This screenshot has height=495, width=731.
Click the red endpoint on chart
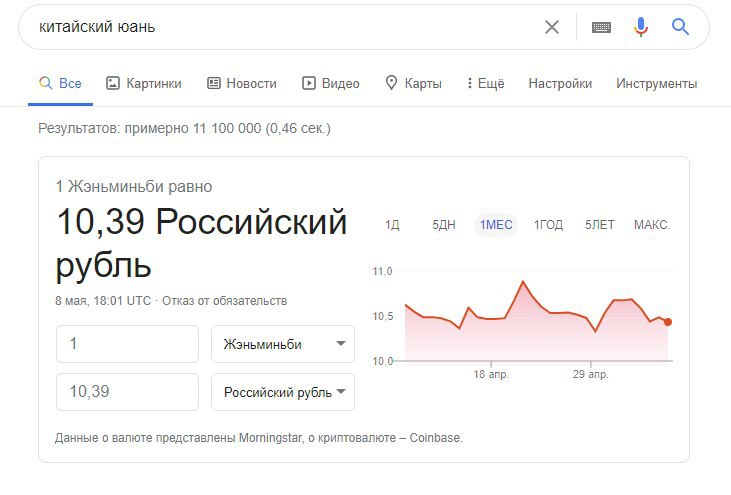click(668, 322)
